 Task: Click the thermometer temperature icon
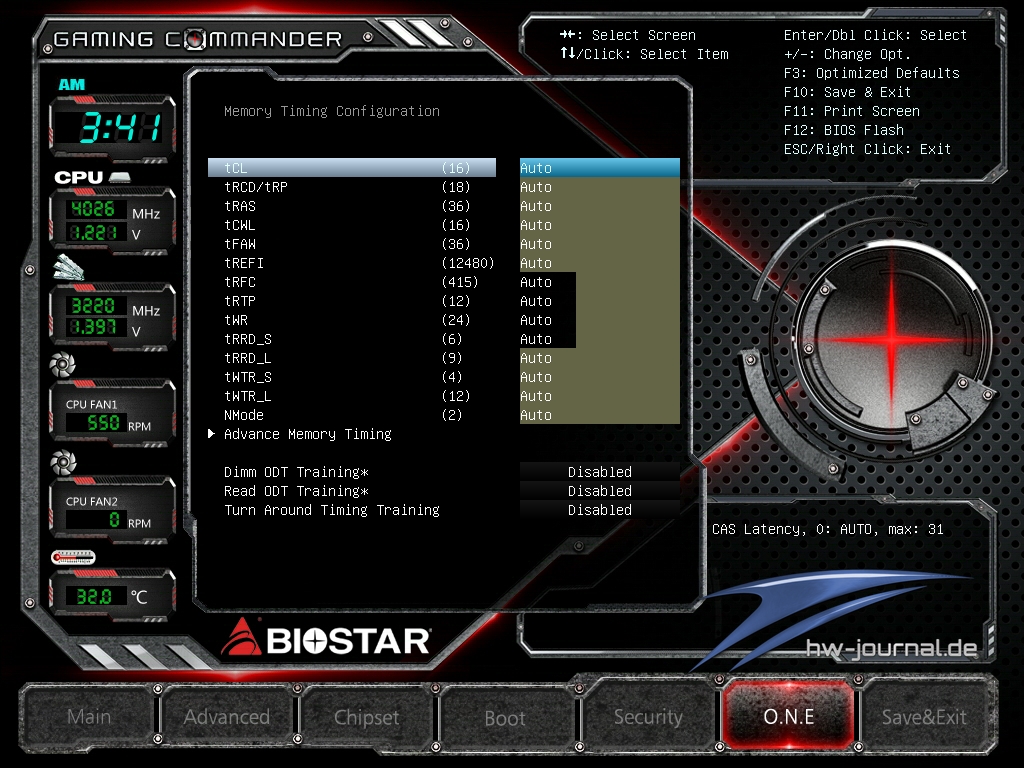pos(73,557)
